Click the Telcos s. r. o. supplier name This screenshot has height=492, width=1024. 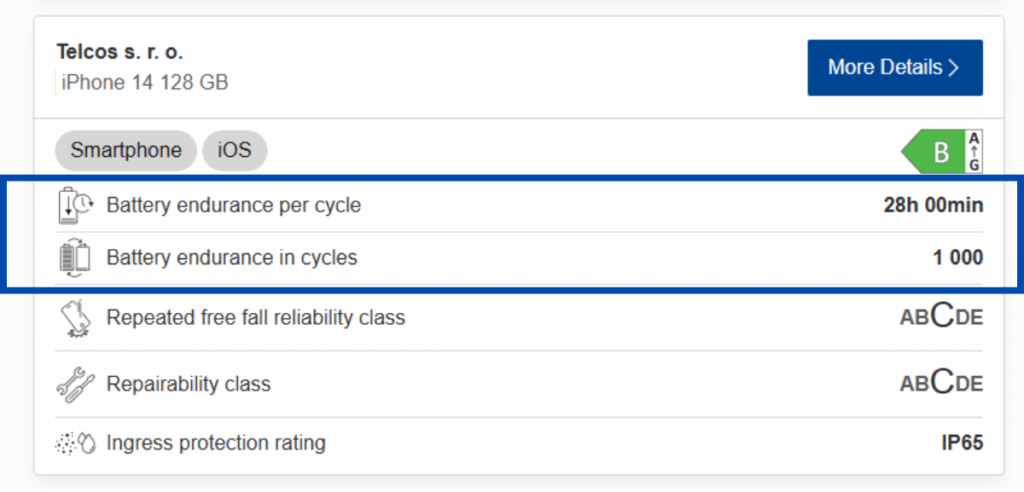(x=120, y=52)
